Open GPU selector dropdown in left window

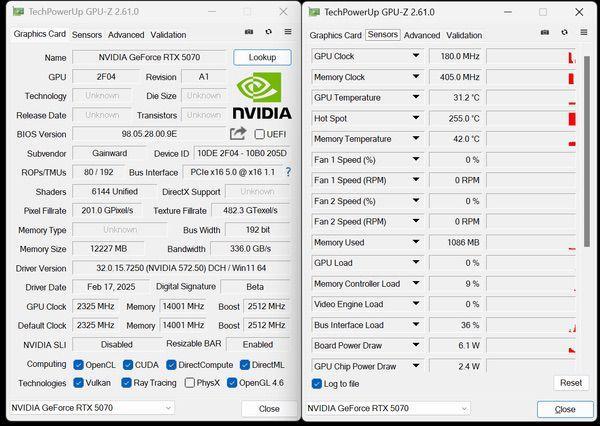click(91, 408)
